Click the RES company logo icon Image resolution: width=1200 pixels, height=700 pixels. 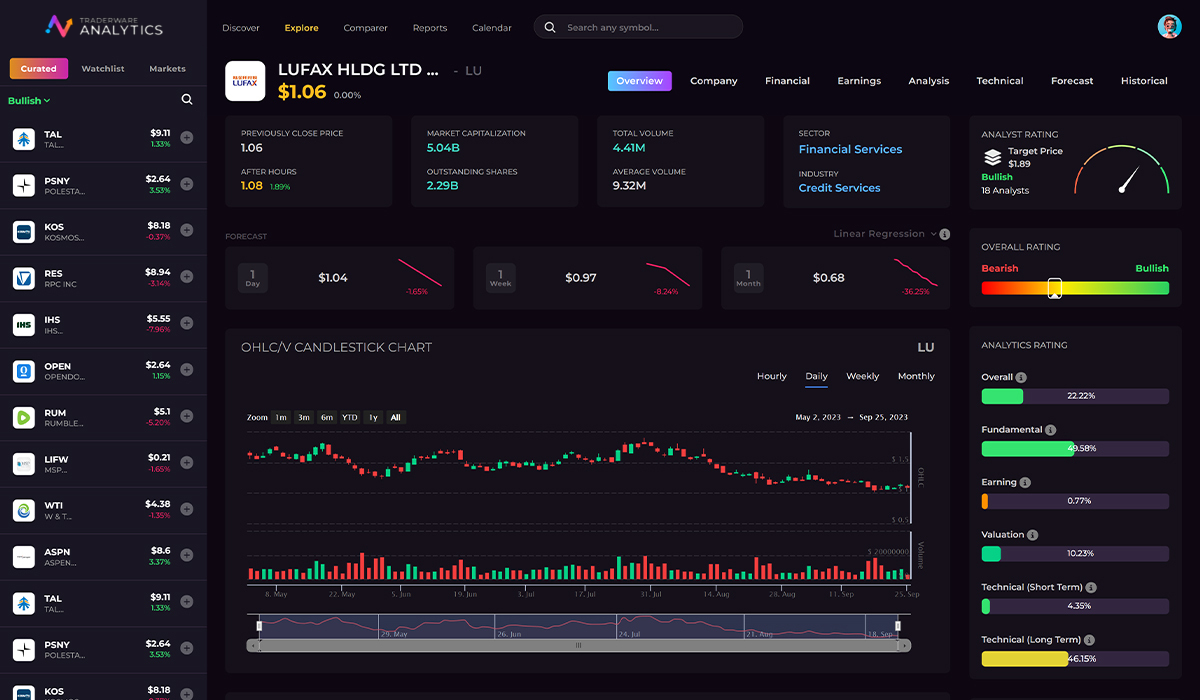(x=24, y=278)
